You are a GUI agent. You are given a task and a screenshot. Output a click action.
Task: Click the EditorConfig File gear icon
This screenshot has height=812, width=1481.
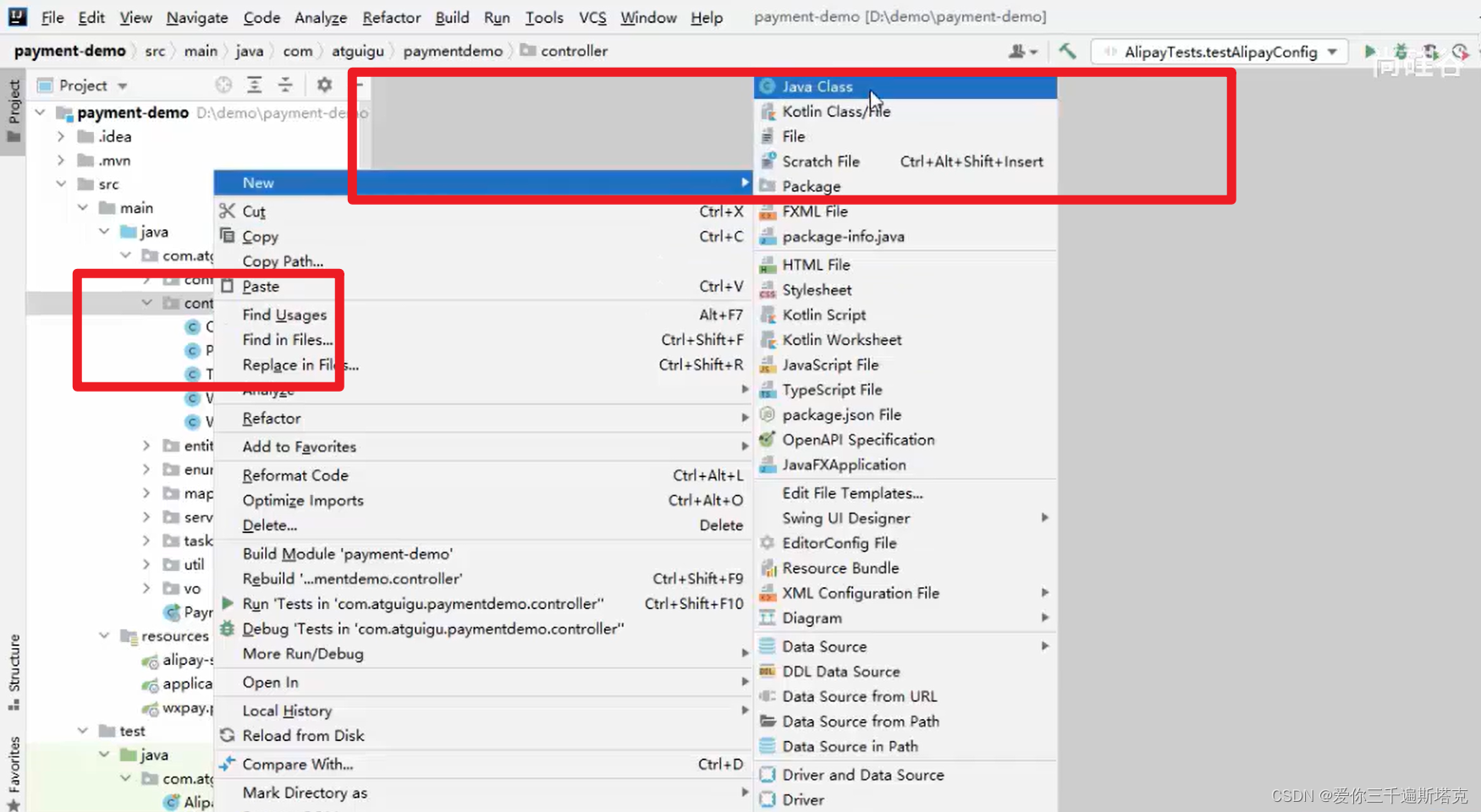click(x=768, y=543)
